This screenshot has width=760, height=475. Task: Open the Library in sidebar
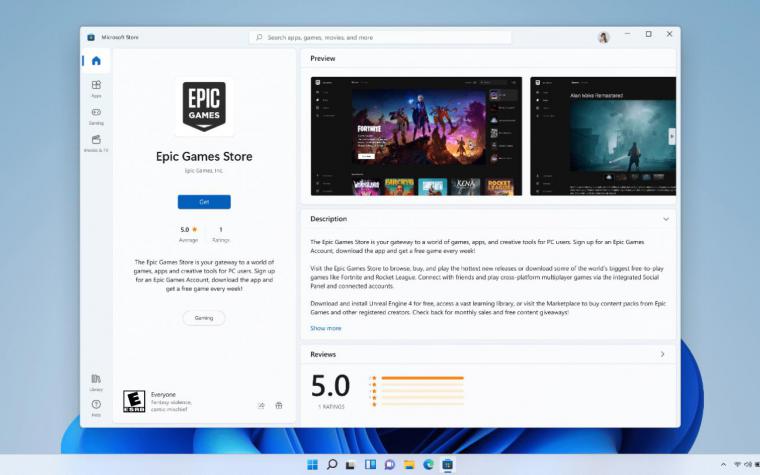point(96,382)
